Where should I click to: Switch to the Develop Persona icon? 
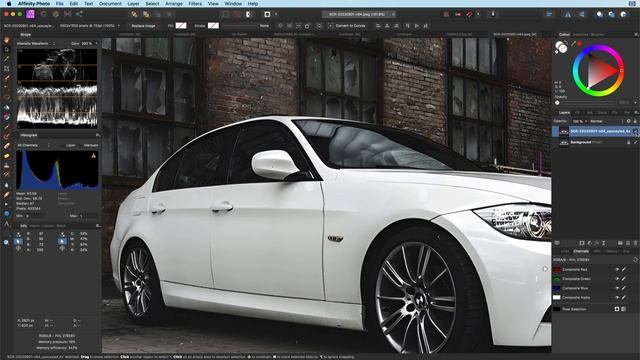[56, 14]
